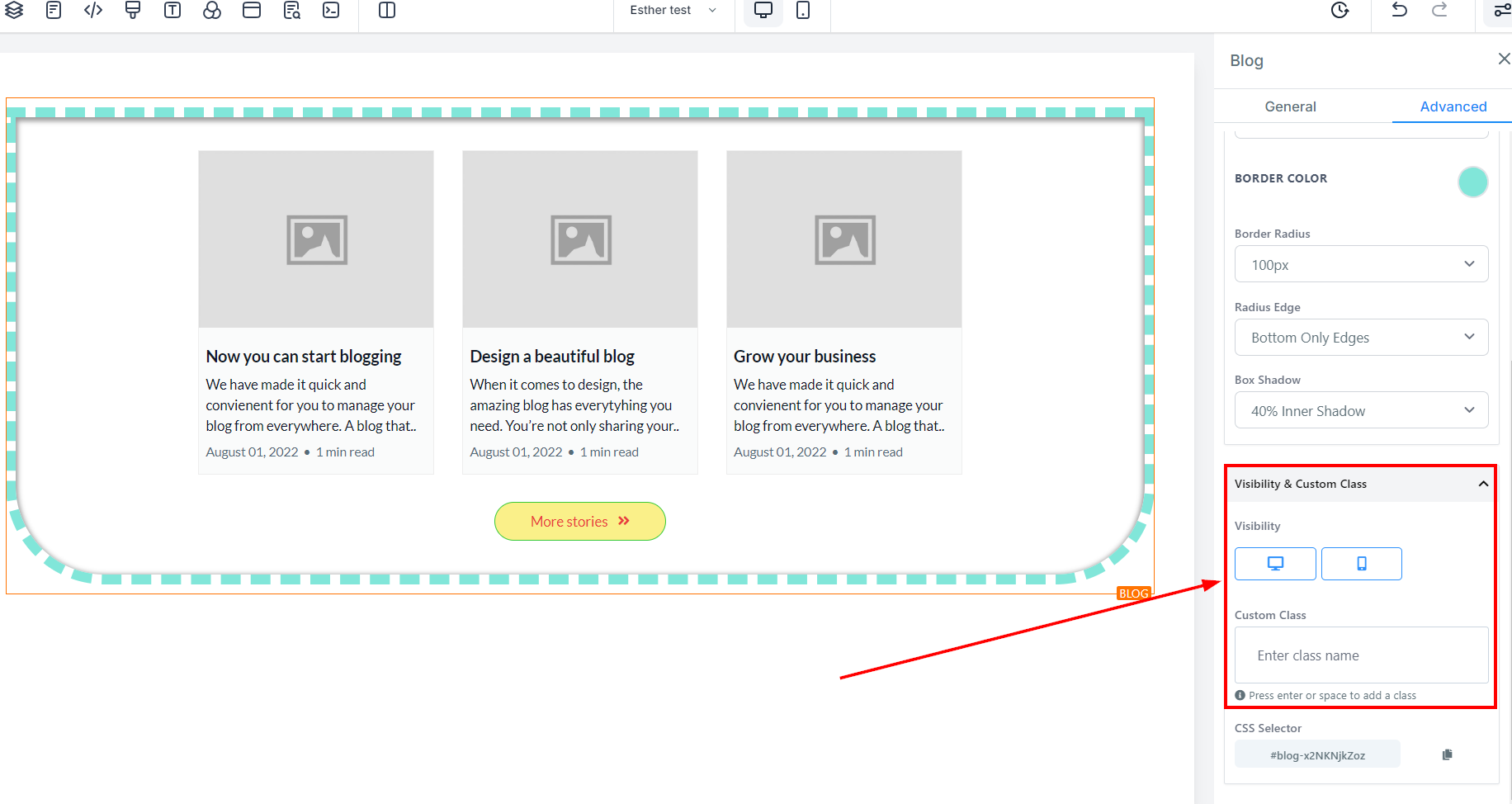Open the layers panel icon
The width and height of the screenshot is (1512, 804).
coord(14,10)
